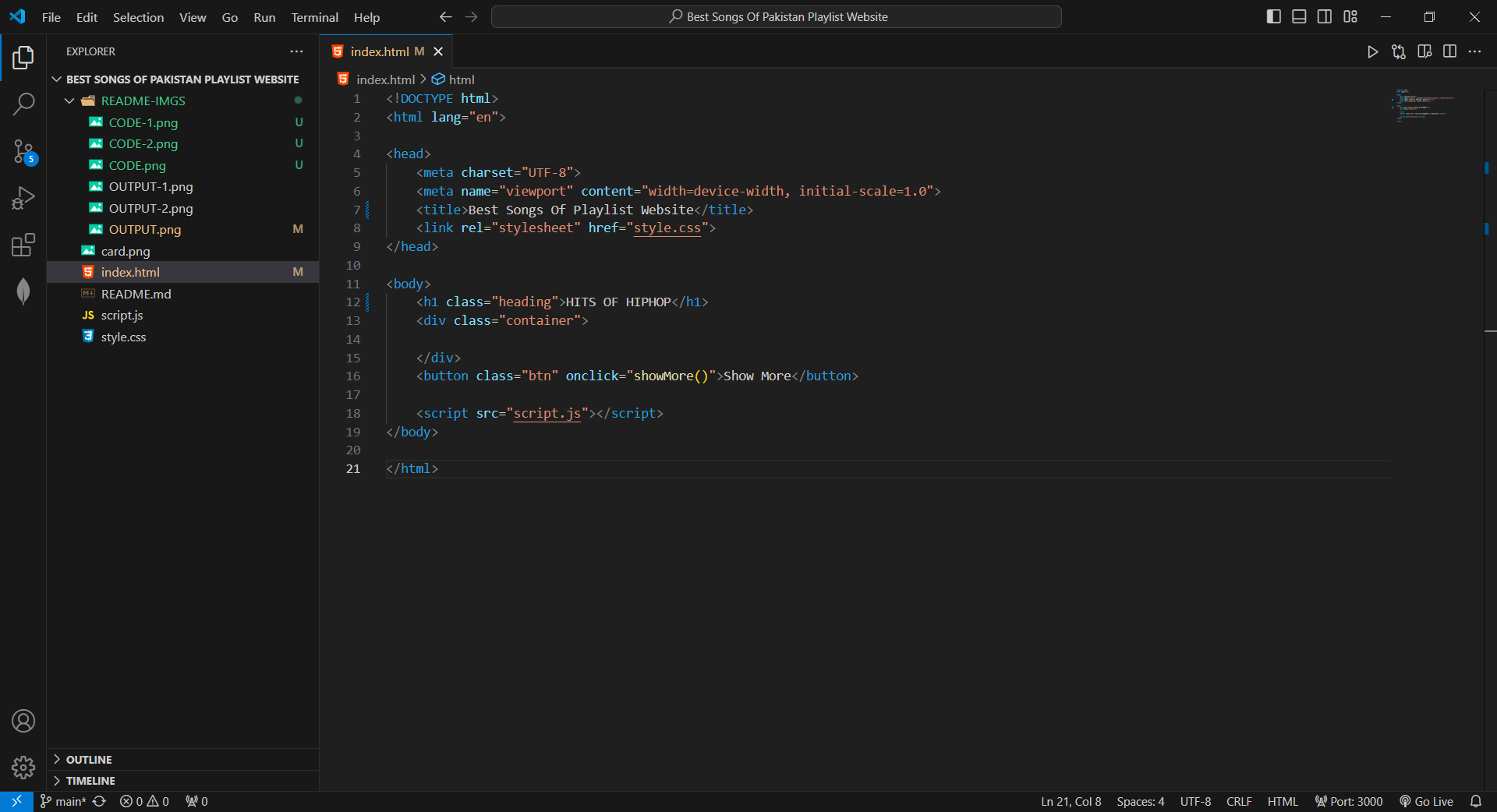The height and width of the screenshot is (812, 1497).
Task: Select index.html in the explorer tree
Action: pos(183,272)
